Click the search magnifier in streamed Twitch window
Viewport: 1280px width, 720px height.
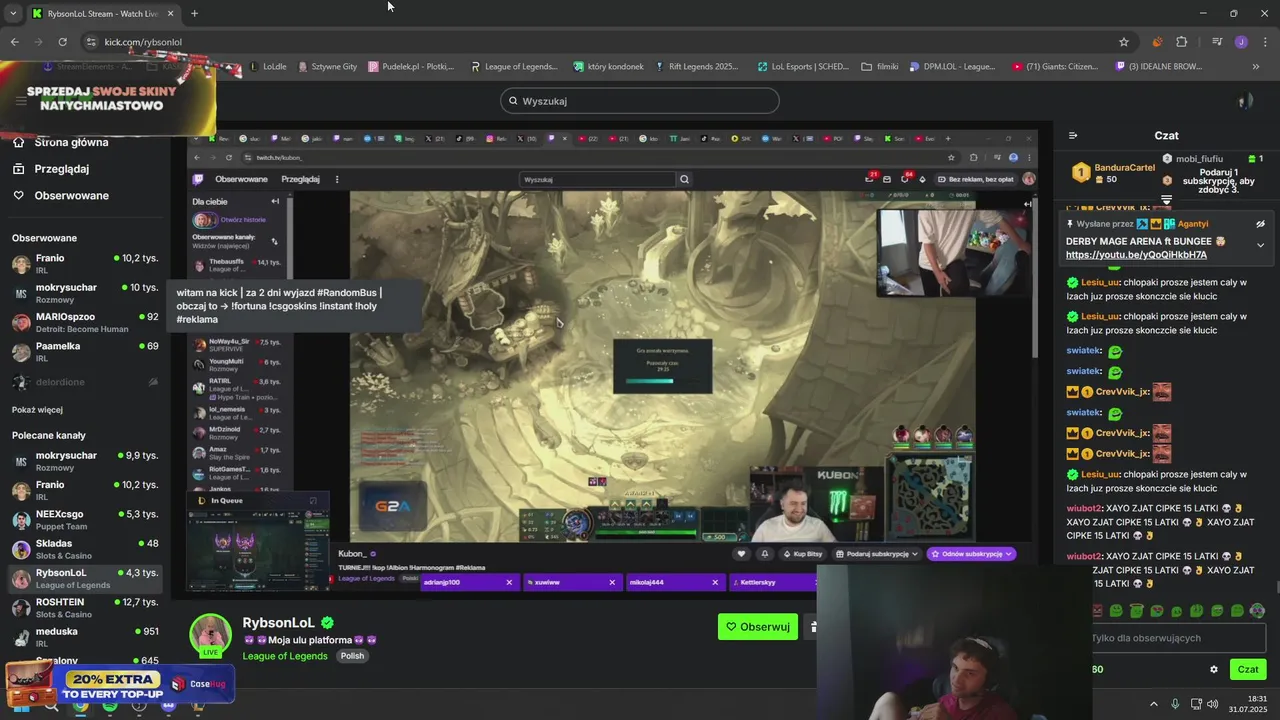click(684, 179)
